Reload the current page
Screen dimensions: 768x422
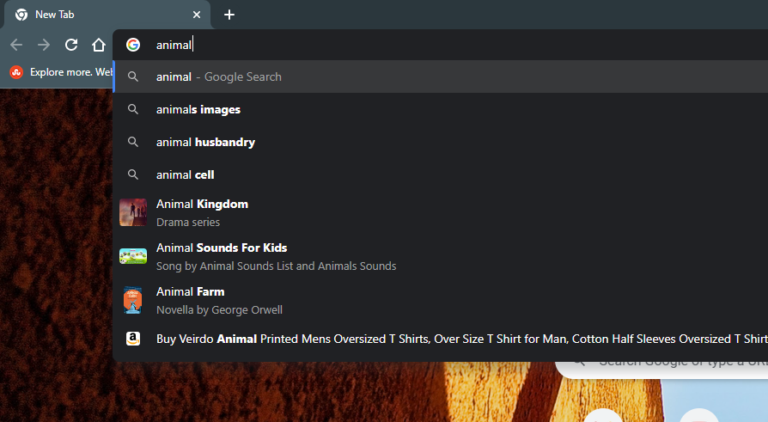(72, 45)
